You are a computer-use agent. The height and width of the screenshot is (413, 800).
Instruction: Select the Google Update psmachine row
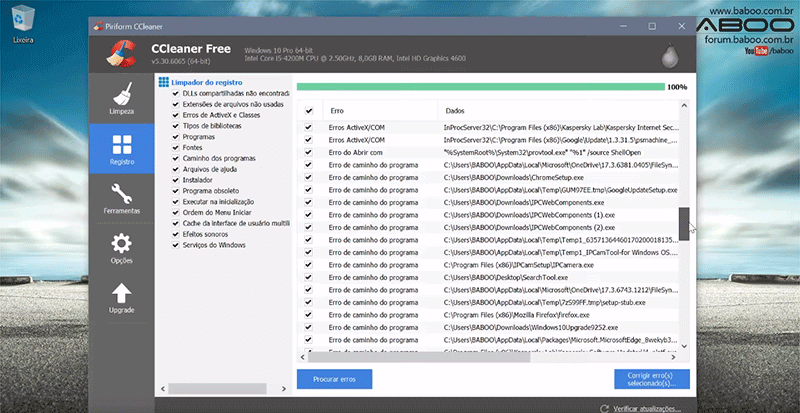[488, 140]
